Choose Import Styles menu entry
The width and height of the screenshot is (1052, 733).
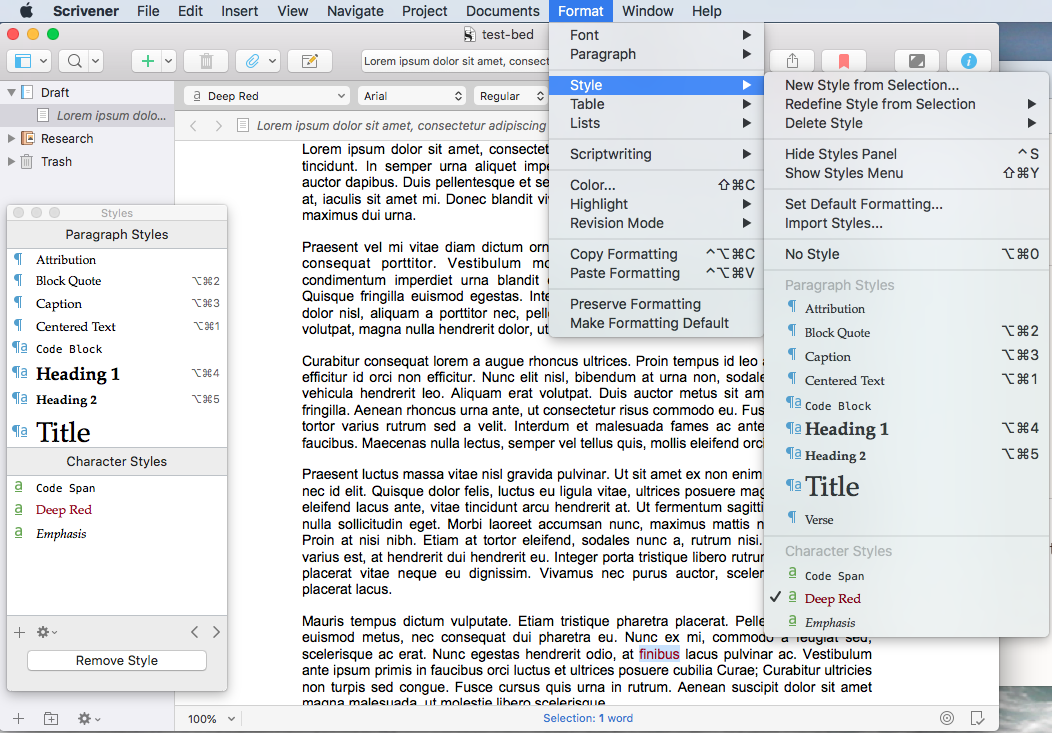906,223
